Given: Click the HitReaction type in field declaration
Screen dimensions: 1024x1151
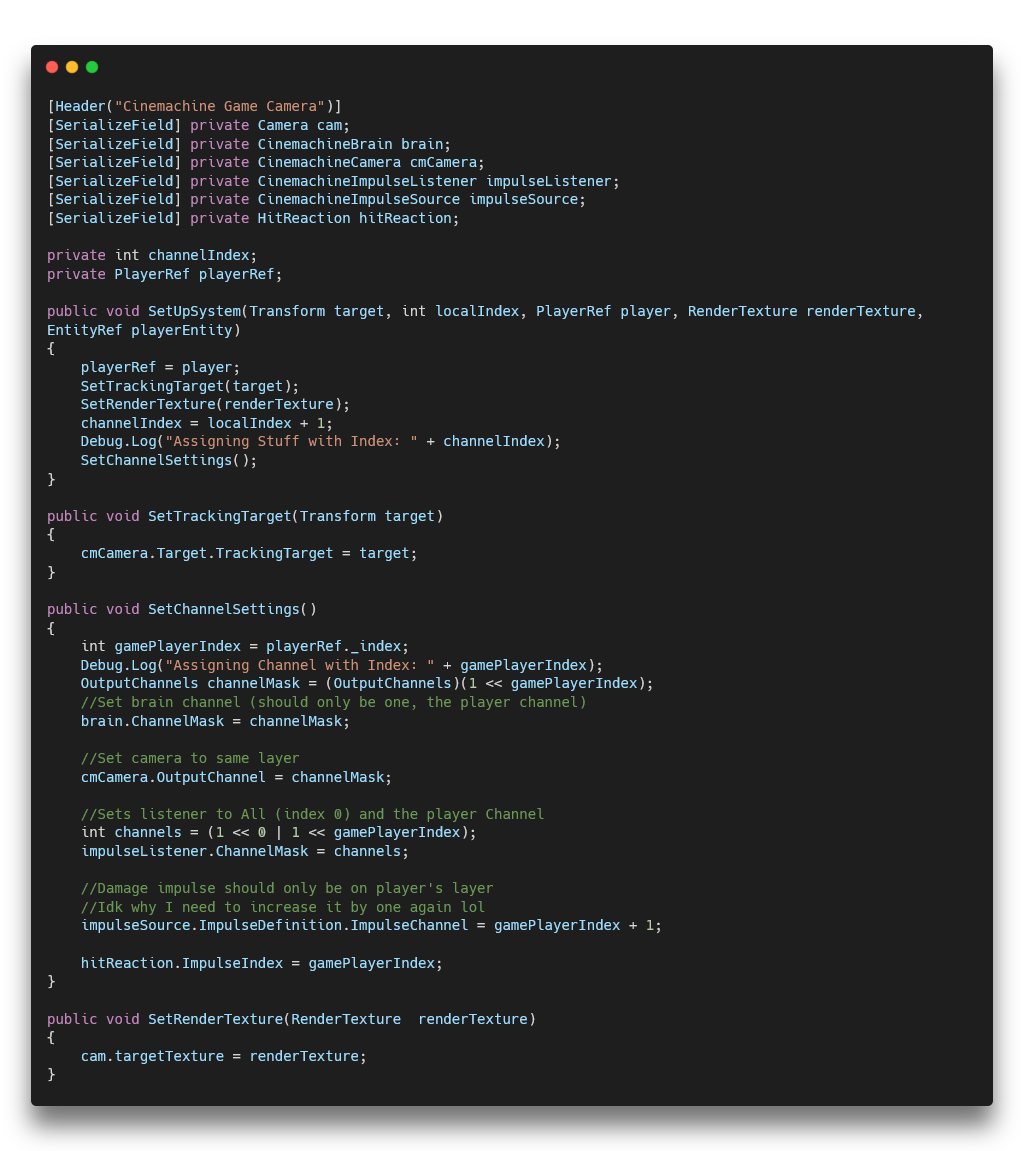Looking at the screenshot, I should 304,218.
